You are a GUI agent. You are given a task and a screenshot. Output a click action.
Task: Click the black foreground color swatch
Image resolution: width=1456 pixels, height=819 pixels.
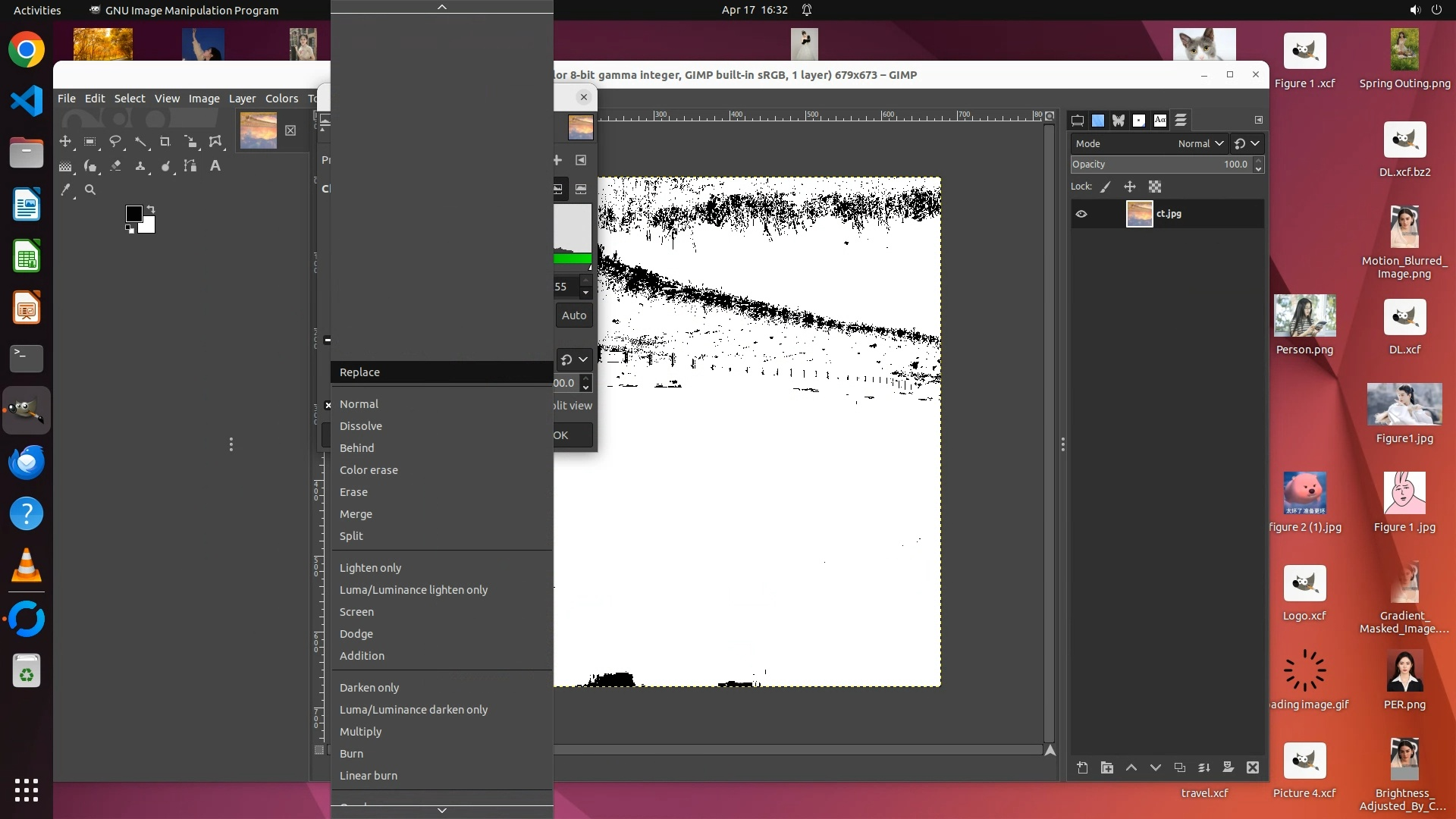[133, 214]
